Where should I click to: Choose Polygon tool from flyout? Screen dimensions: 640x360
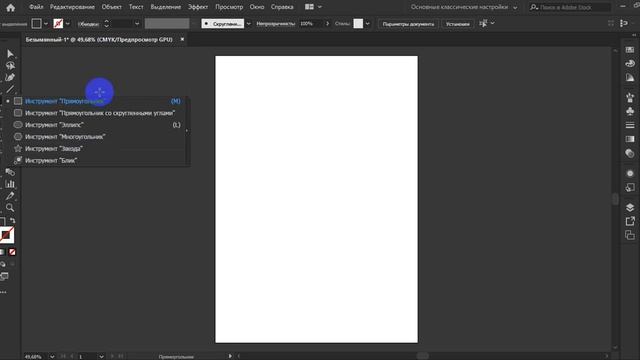coord(98,137)
